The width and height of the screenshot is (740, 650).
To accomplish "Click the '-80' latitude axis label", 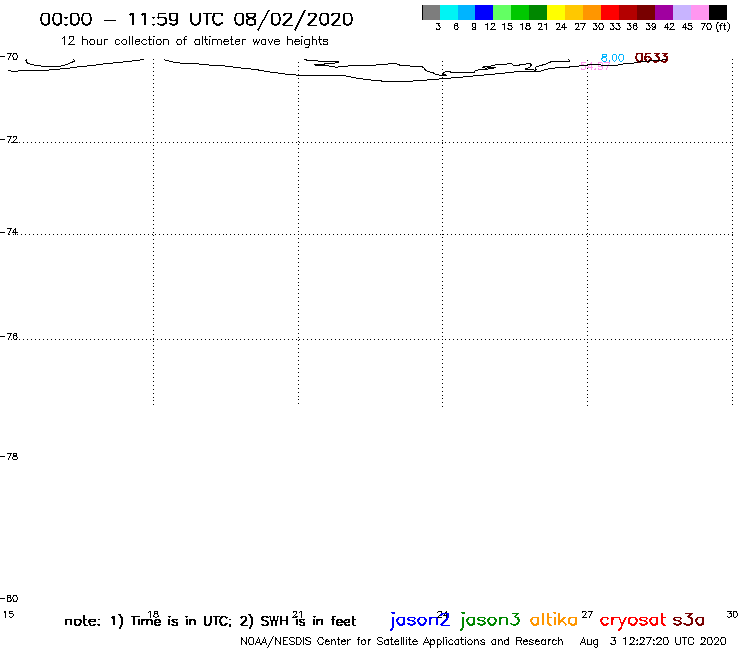I will pos(9,599).
